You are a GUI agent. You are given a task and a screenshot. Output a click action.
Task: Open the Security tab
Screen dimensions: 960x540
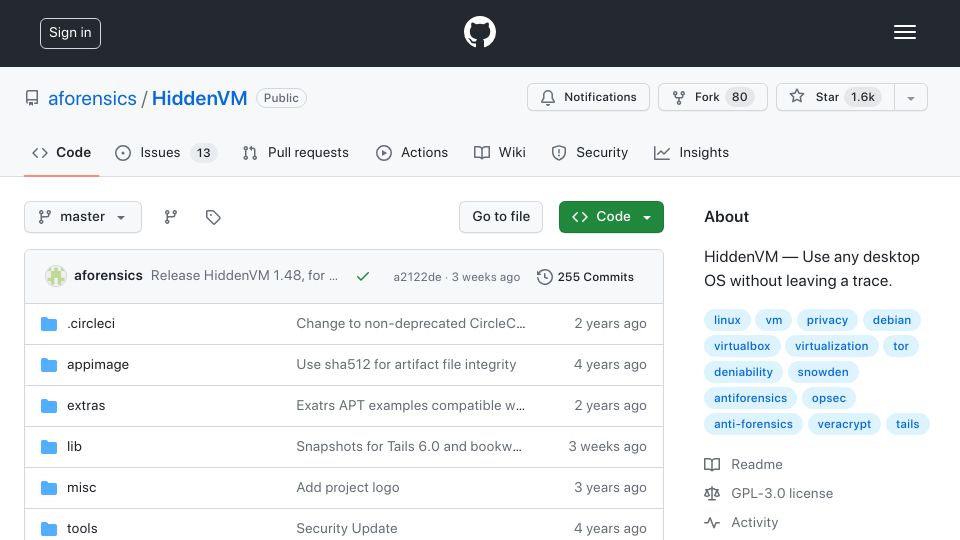590,152
